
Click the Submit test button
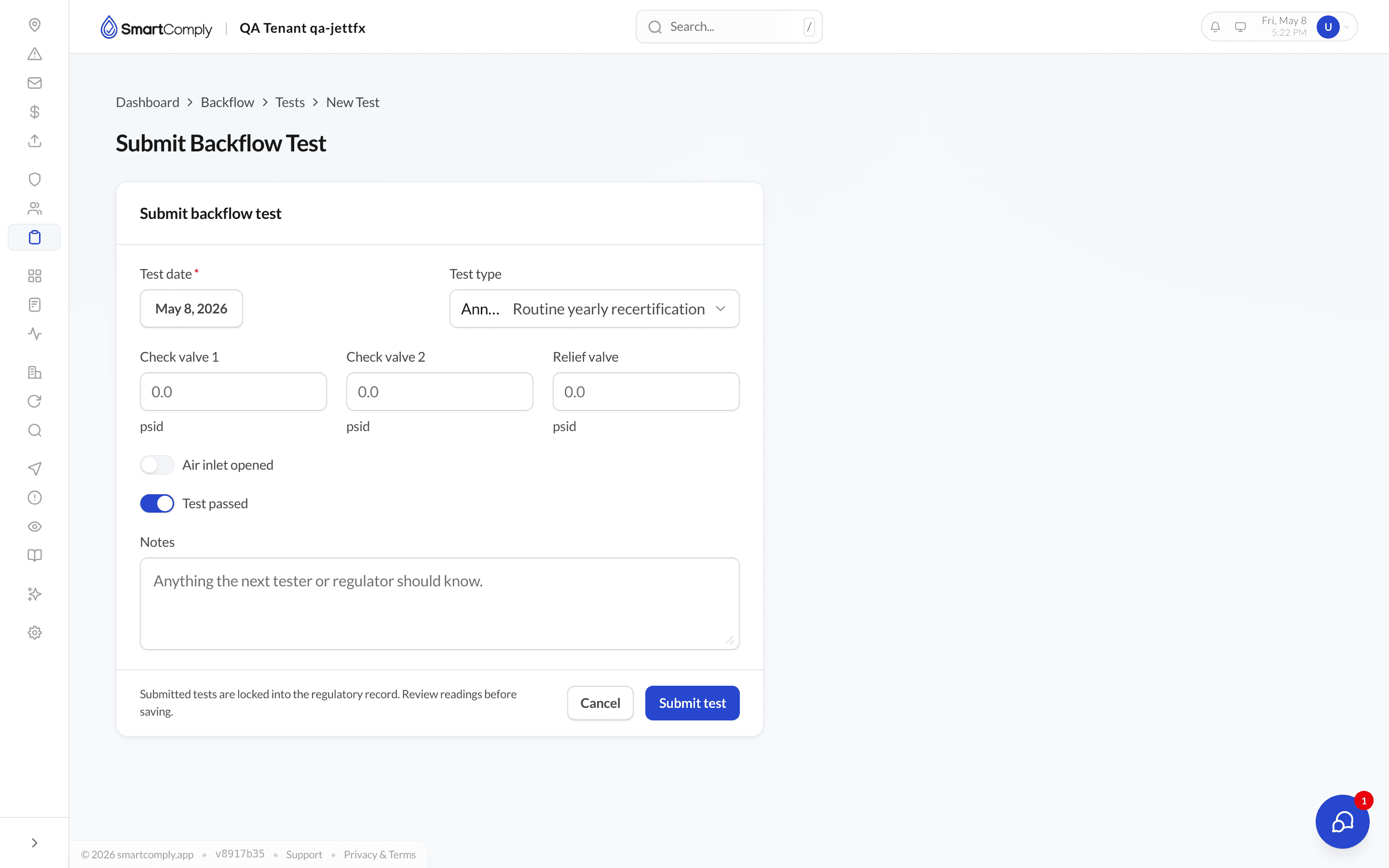[692, 703]
